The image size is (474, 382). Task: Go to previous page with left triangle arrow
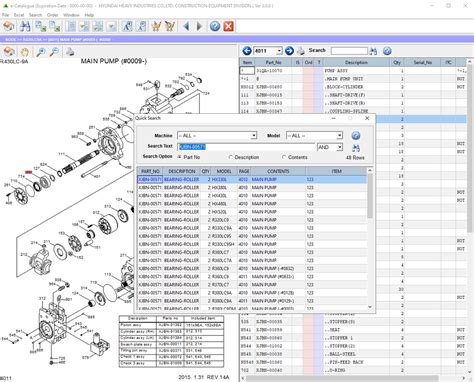[x=186, y=26]
